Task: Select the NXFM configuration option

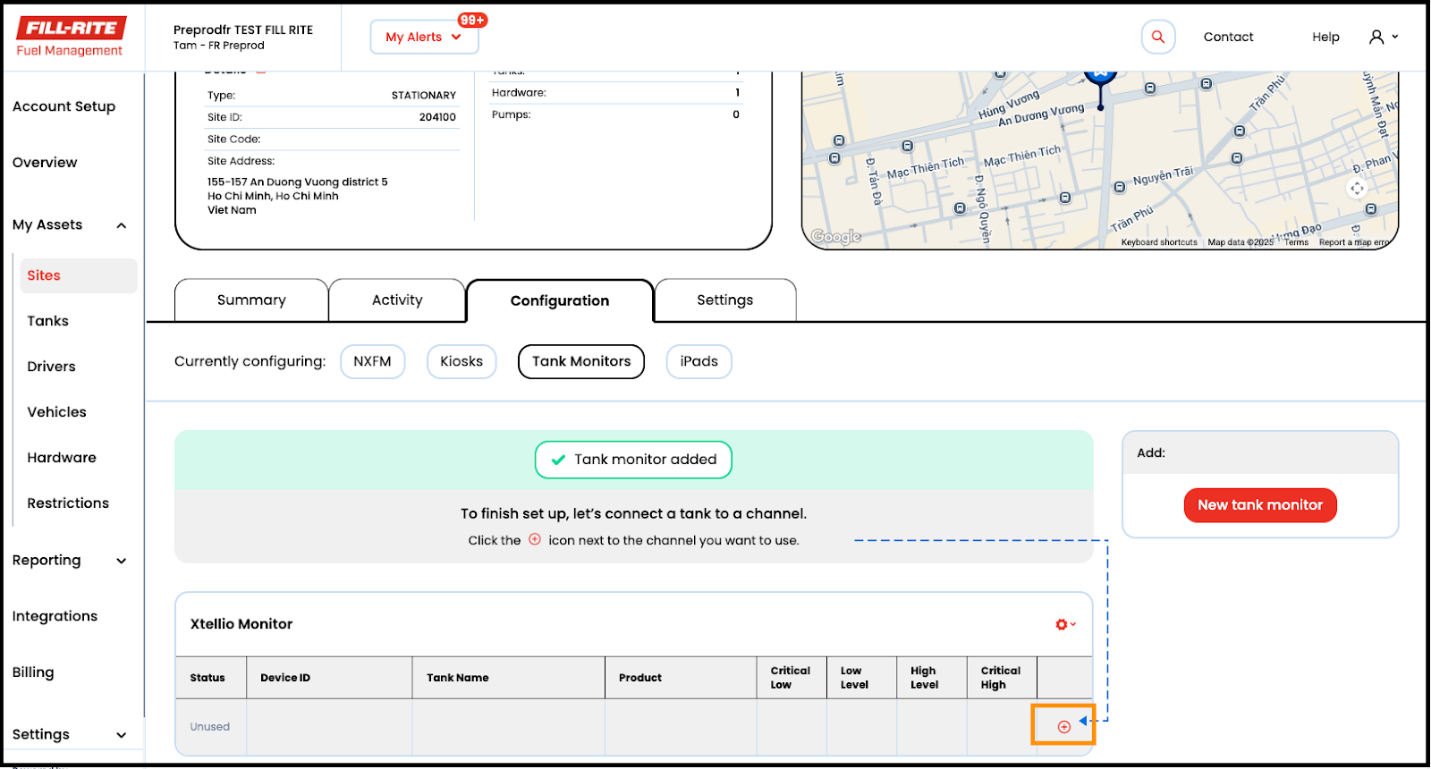Action: (x=372, y=361)
